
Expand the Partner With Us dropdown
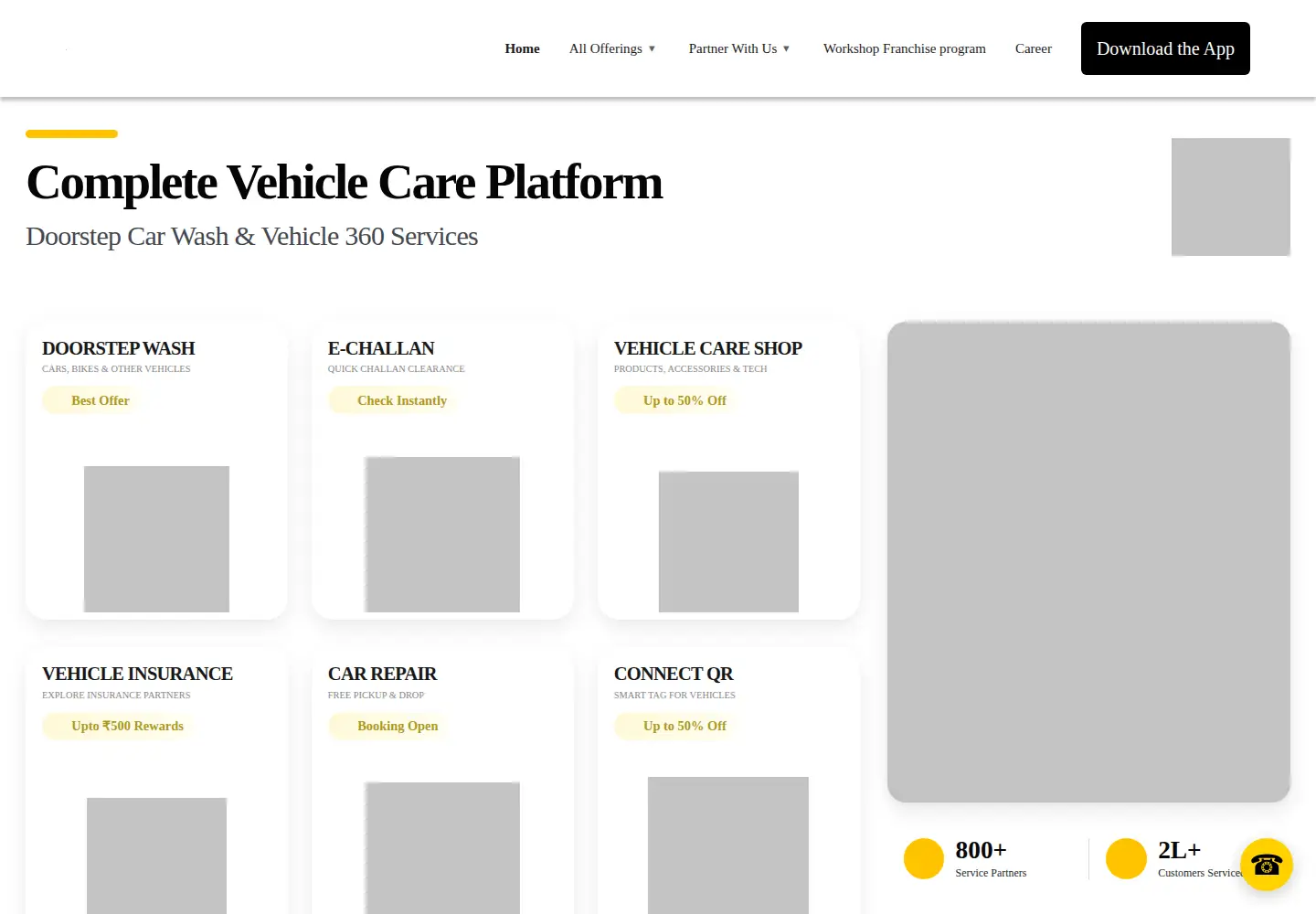click(739, 48)
